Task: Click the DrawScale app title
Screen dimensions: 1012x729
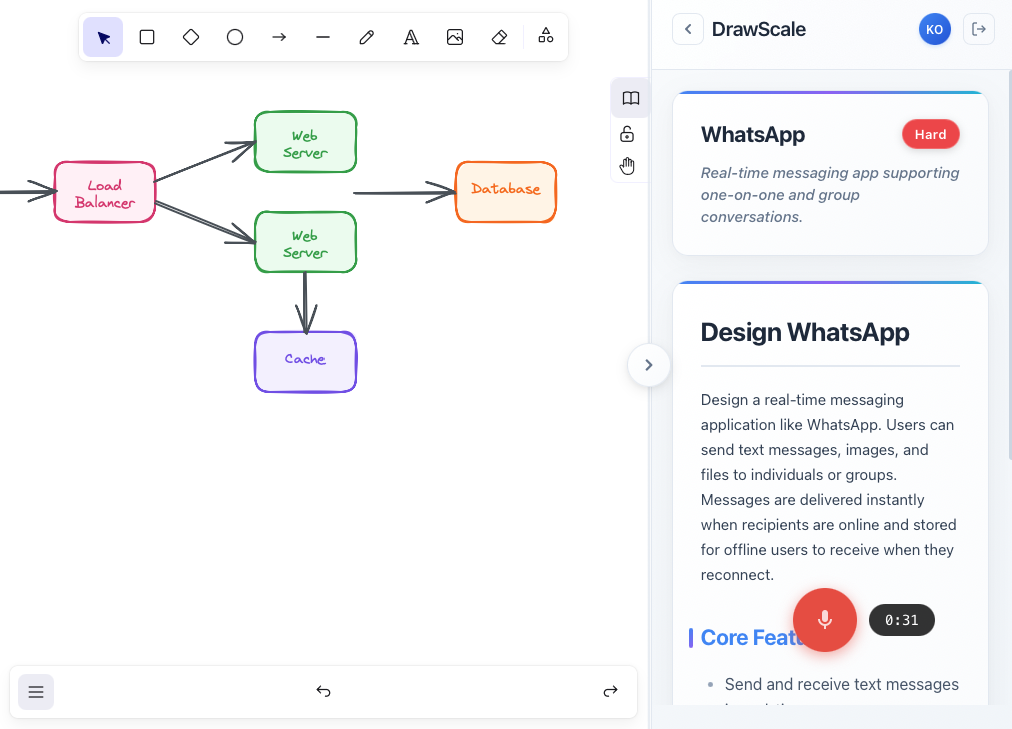Action: click(758, 29)
